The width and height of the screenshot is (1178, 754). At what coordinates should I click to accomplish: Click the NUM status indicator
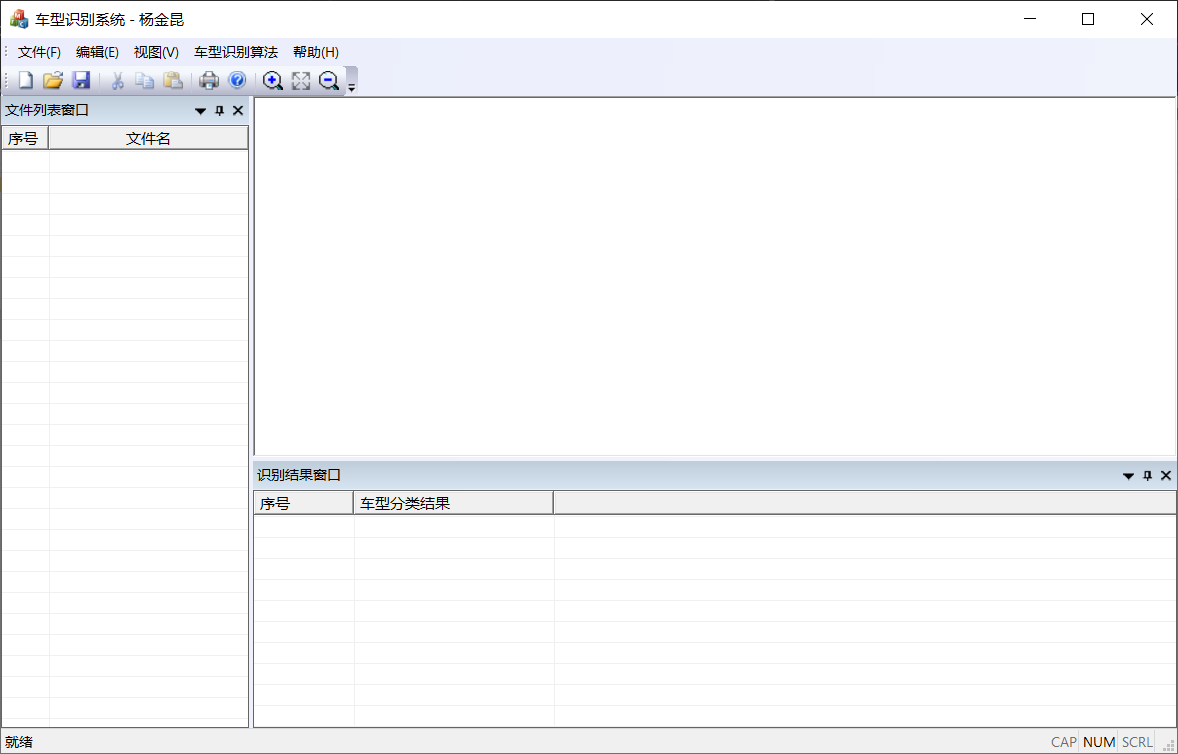[1099, 743]
